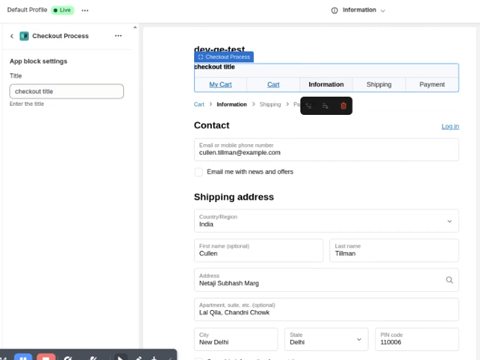This screenshot has height=360, width=480.
Task: Select the Shipping step tab
Action: point(379,85)
